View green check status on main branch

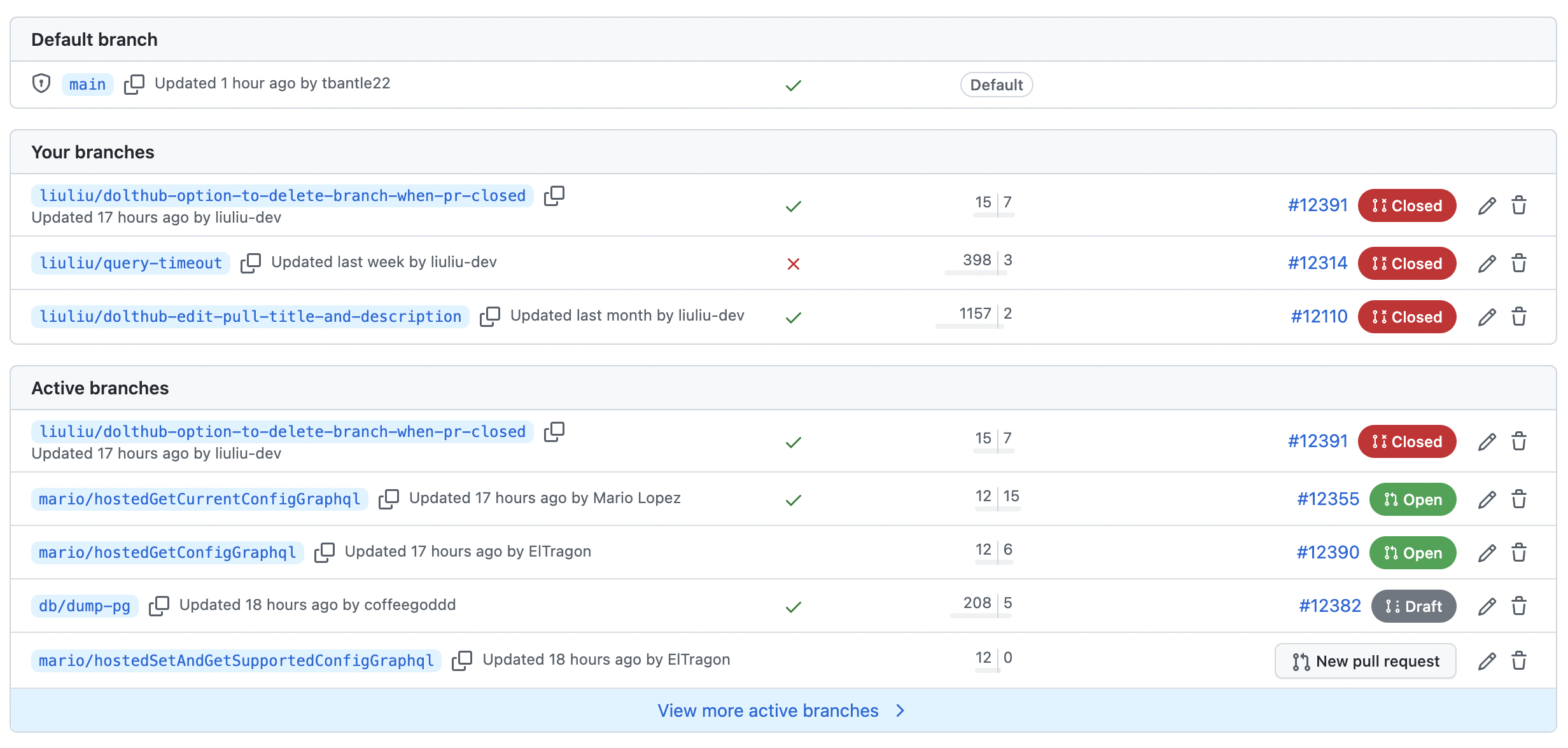pos(793,85)
